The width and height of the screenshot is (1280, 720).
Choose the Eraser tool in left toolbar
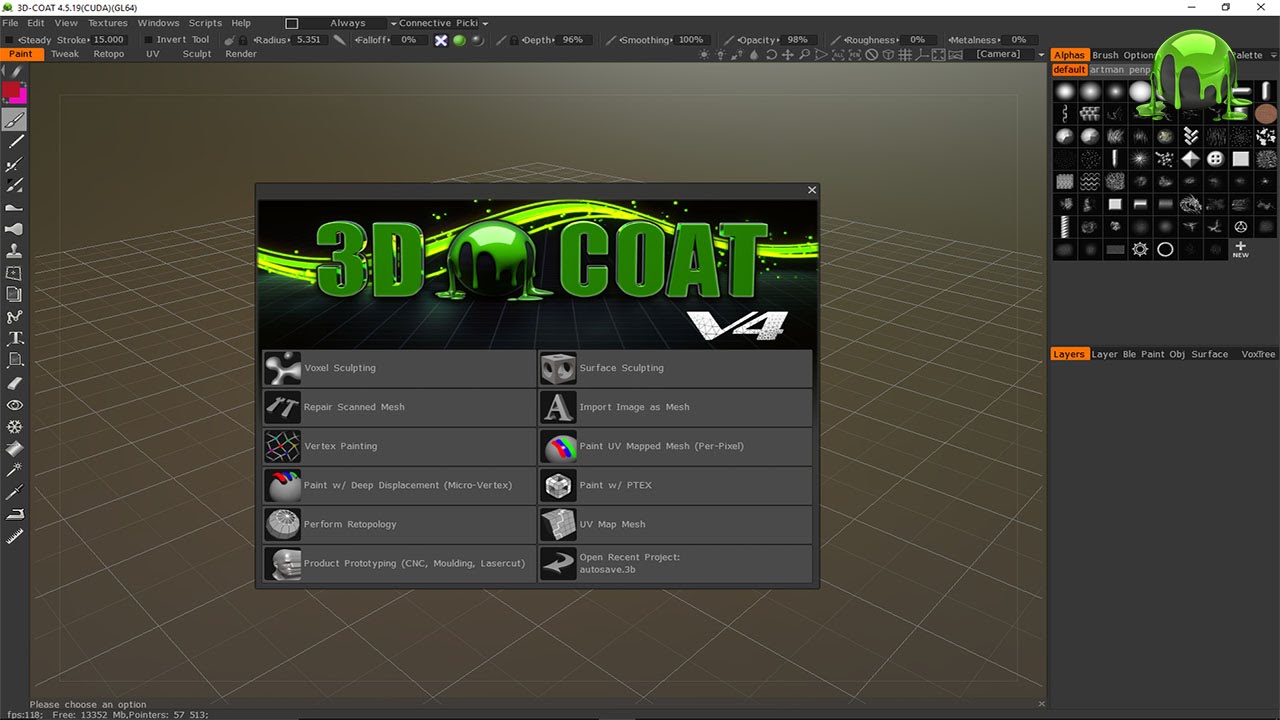[14, 382]
